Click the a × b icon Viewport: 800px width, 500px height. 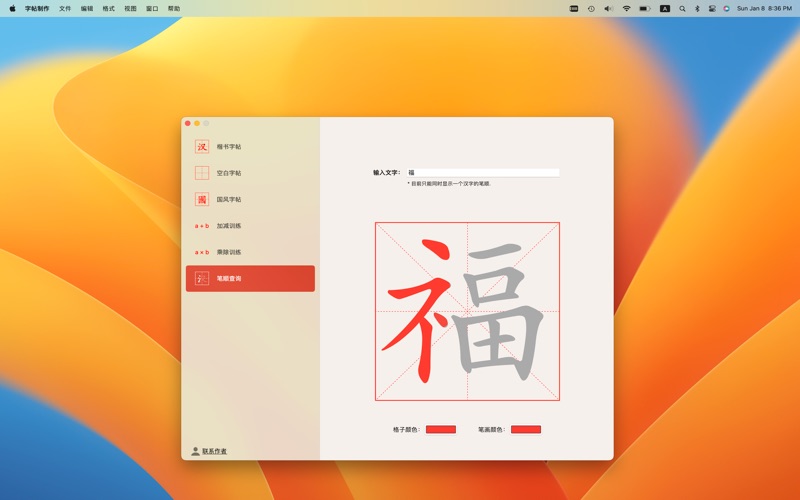pyautogui.click(x=202, y=252)
